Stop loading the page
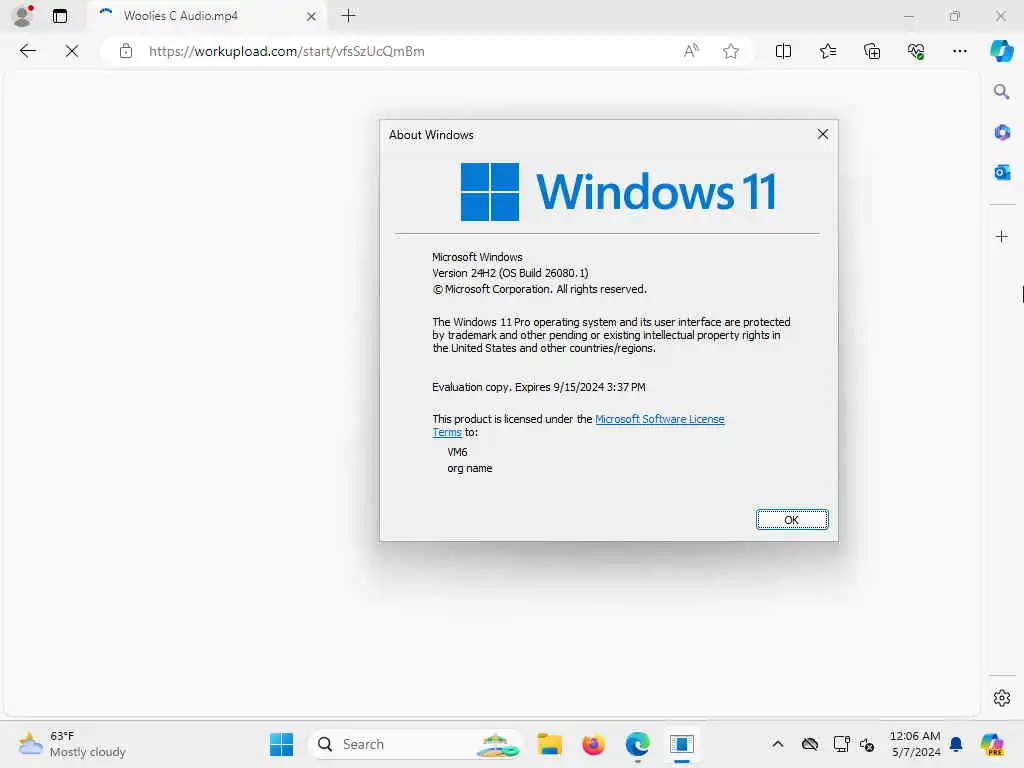Viewport: 1024px width, 768px height. (72, 51)
